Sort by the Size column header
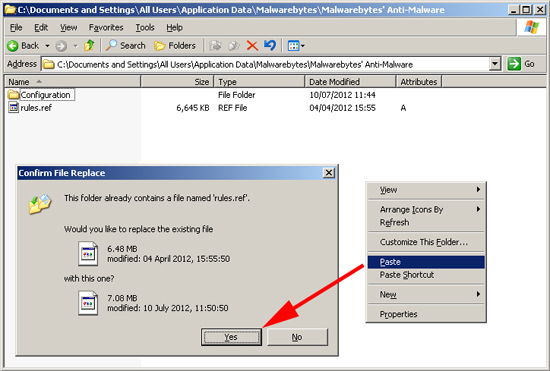Screen dimensions: 550x371 point(177,82)
